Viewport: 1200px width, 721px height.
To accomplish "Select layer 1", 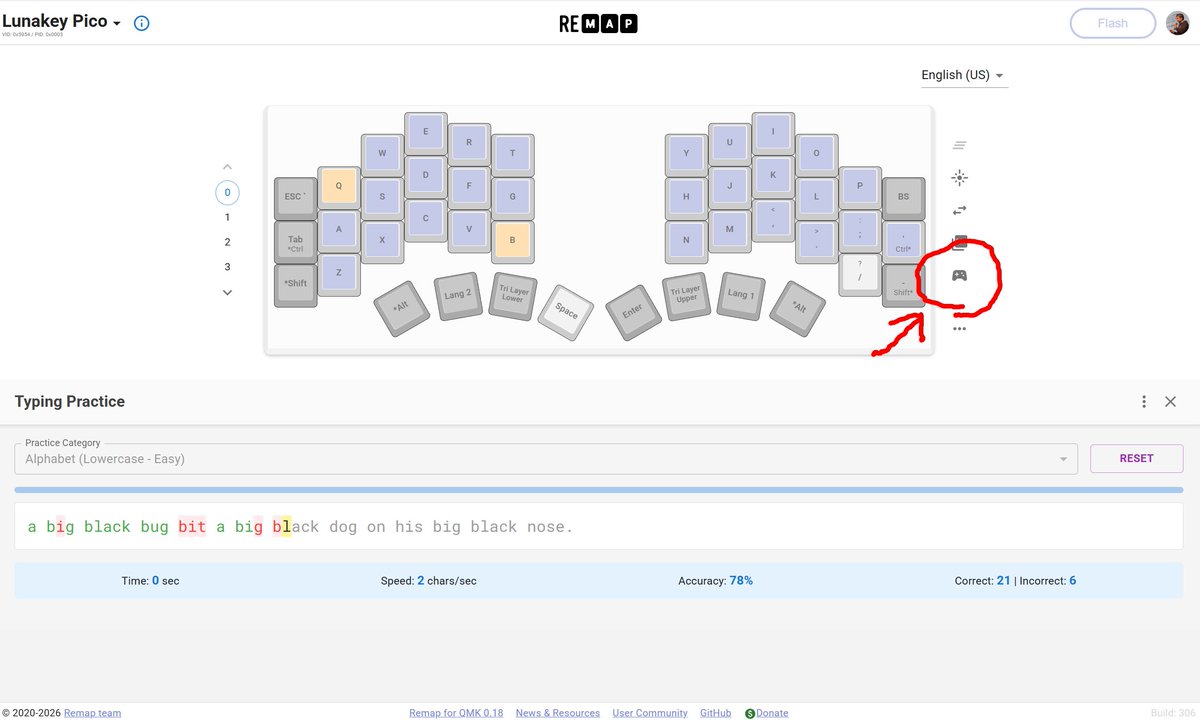I will pos(227,217).
